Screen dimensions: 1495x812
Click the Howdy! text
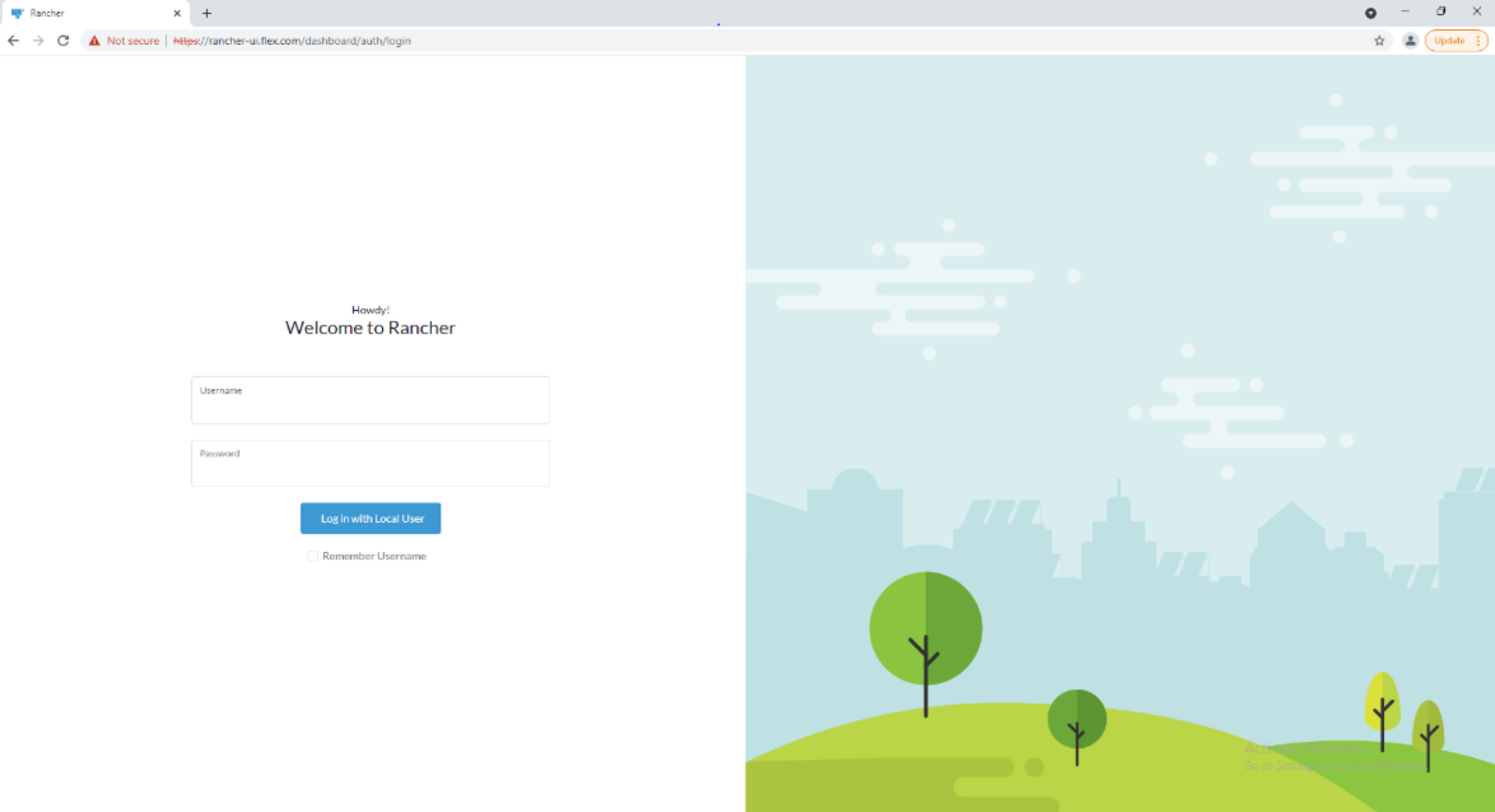click(x=370, y=310)
